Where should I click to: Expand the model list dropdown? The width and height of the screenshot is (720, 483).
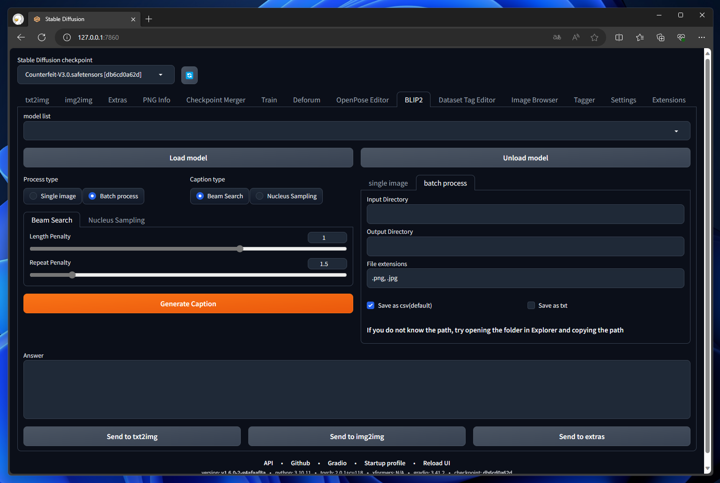357,131
